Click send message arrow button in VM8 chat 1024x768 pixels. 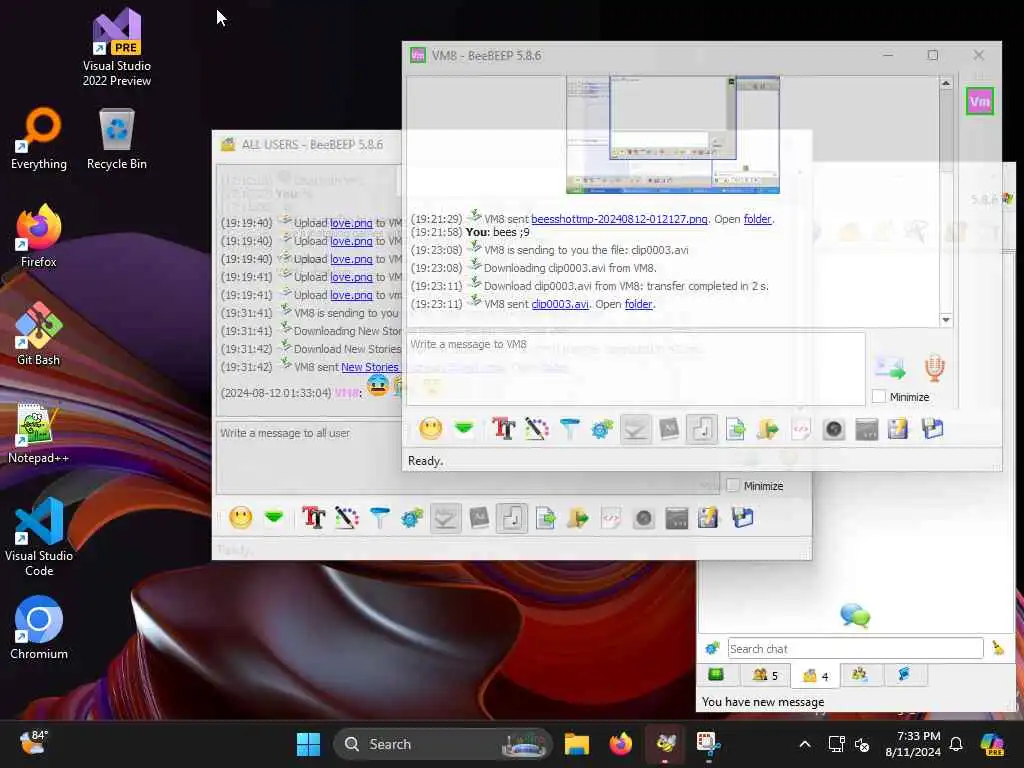point(890,368)
